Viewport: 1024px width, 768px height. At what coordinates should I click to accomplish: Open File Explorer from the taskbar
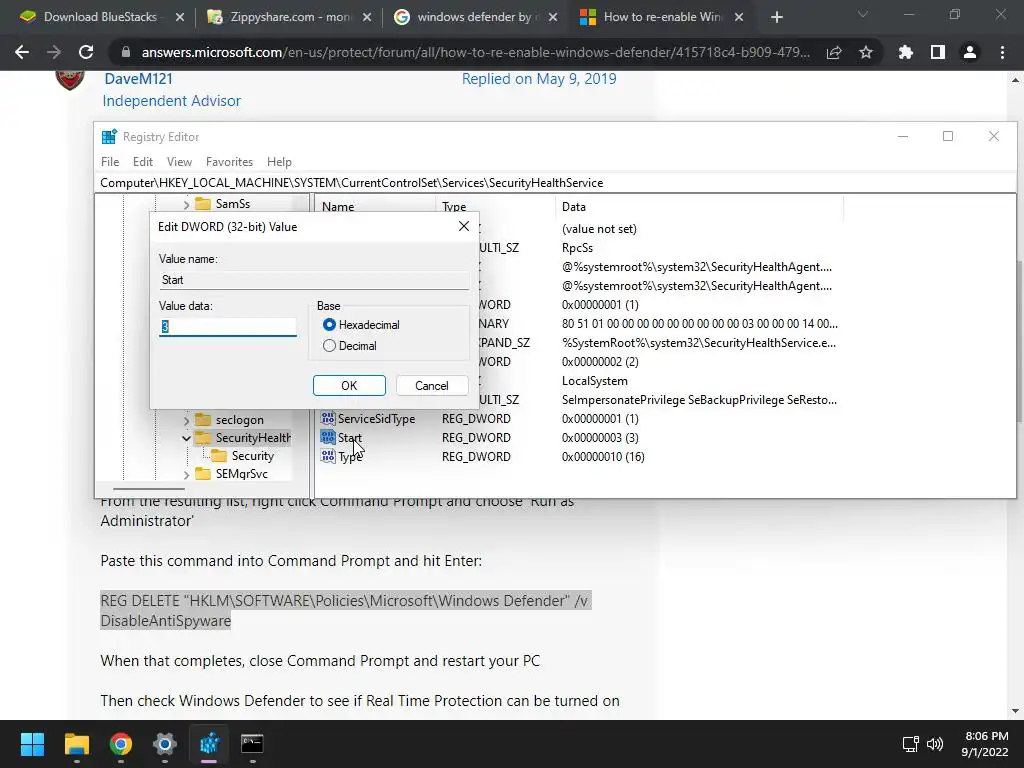tap(76, 744)
